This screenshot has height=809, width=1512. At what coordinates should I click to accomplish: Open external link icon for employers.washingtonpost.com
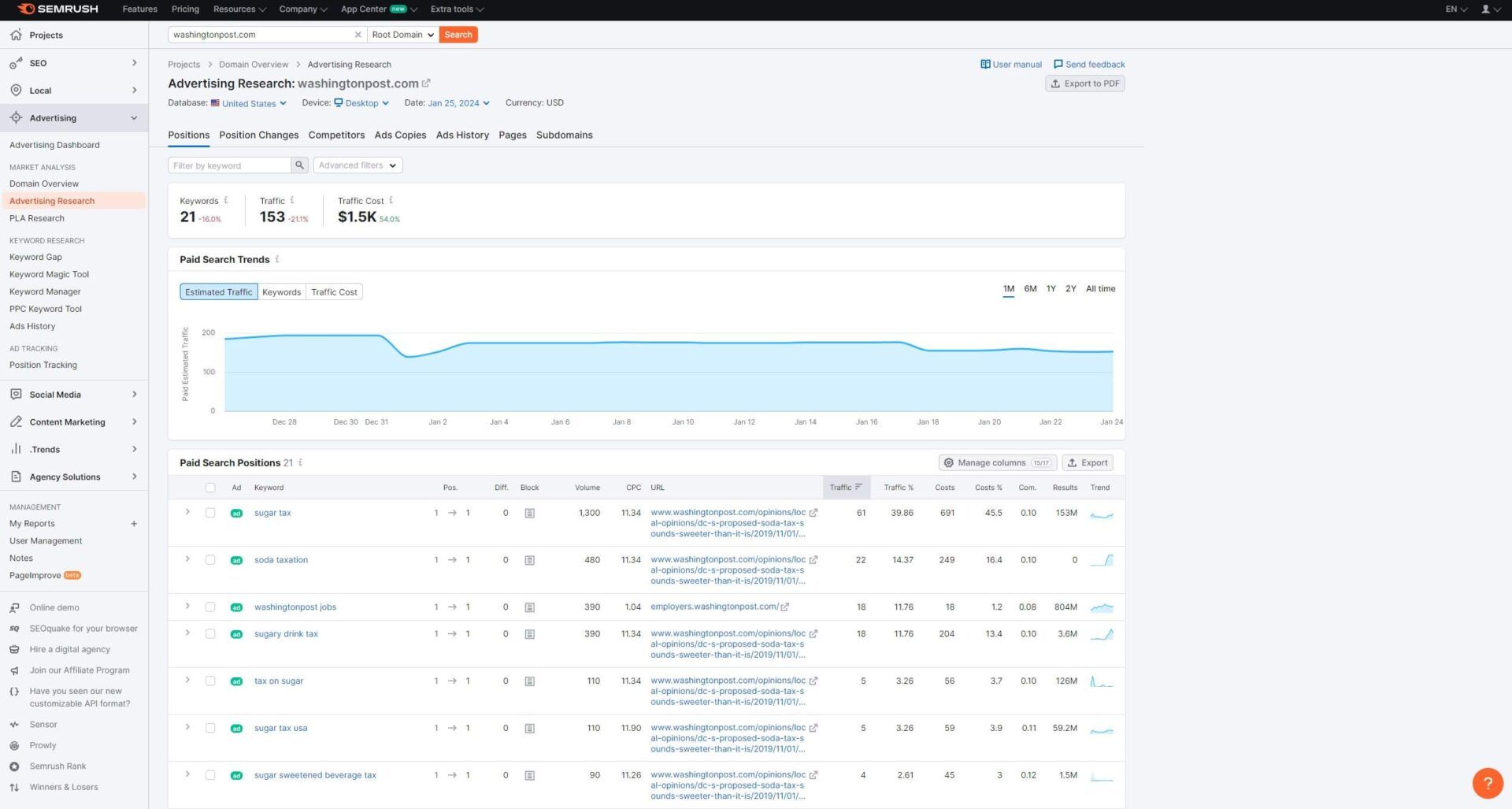(785, 607)
